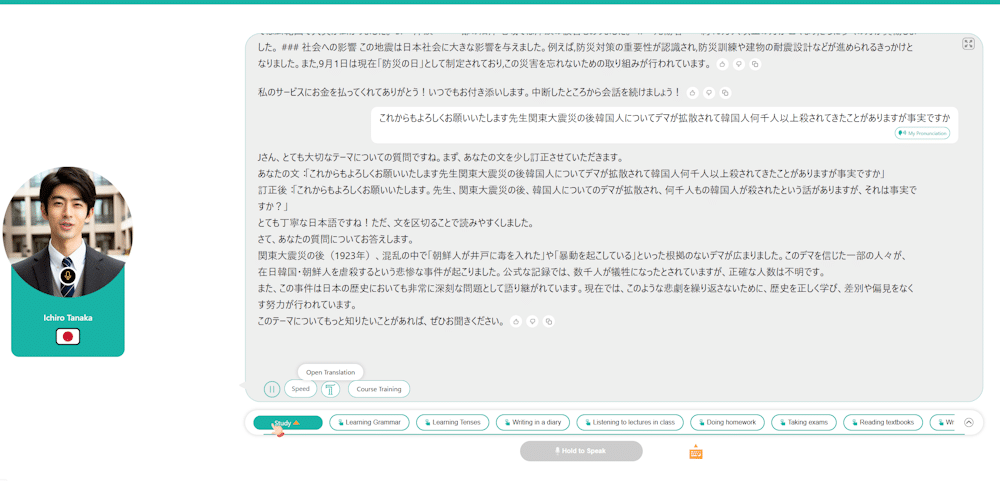The image size is (1000, 481).
Task: Open translation using the translate icon
Action: point(330,388)
